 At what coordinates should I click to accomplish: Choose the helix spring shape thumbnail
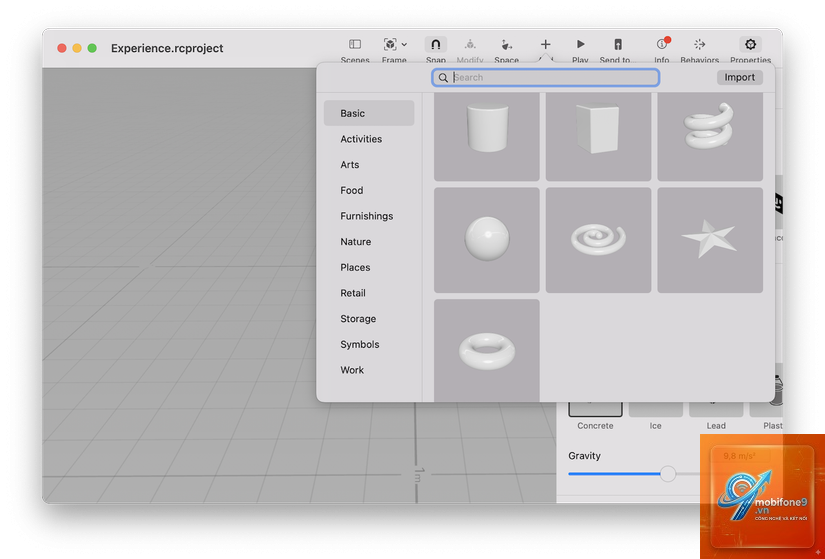710,137
